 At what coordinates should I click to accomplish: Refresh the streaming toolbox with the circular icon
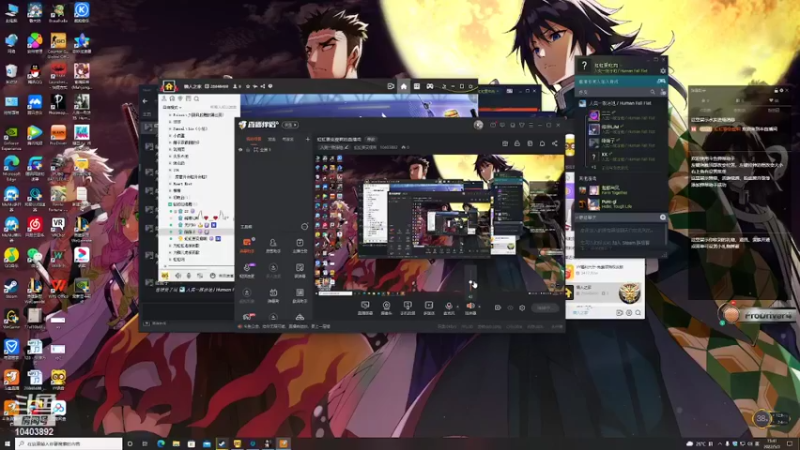tap(305, 226)
